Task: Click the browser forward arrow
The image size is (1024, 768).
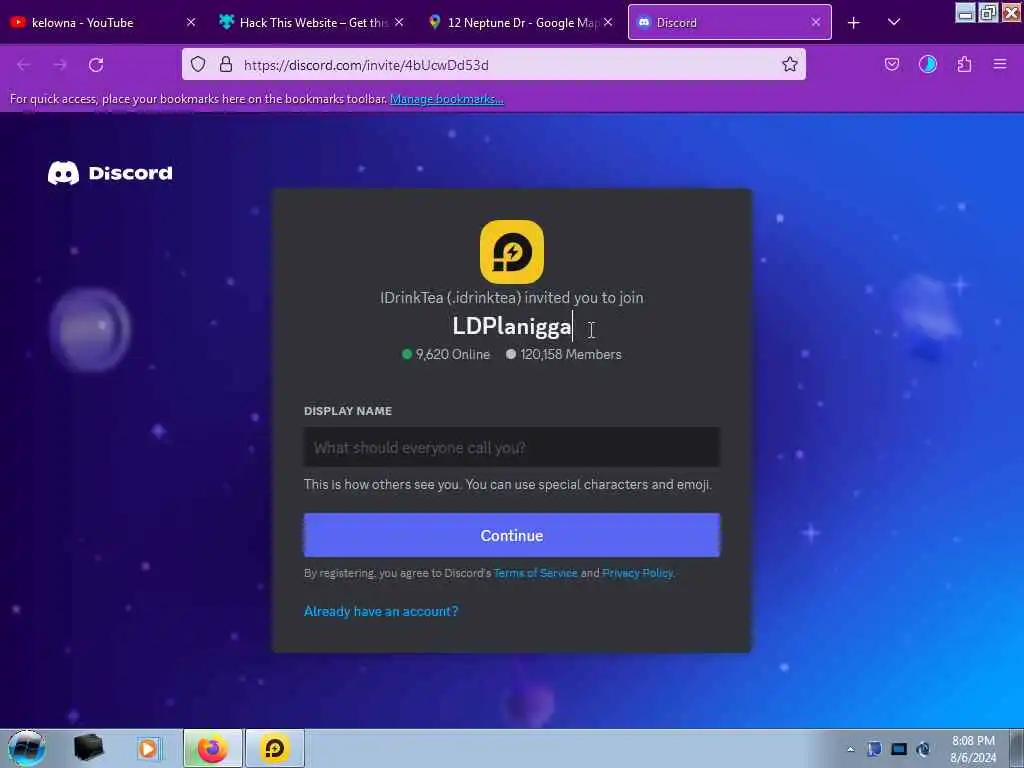Action: [59, 65]
